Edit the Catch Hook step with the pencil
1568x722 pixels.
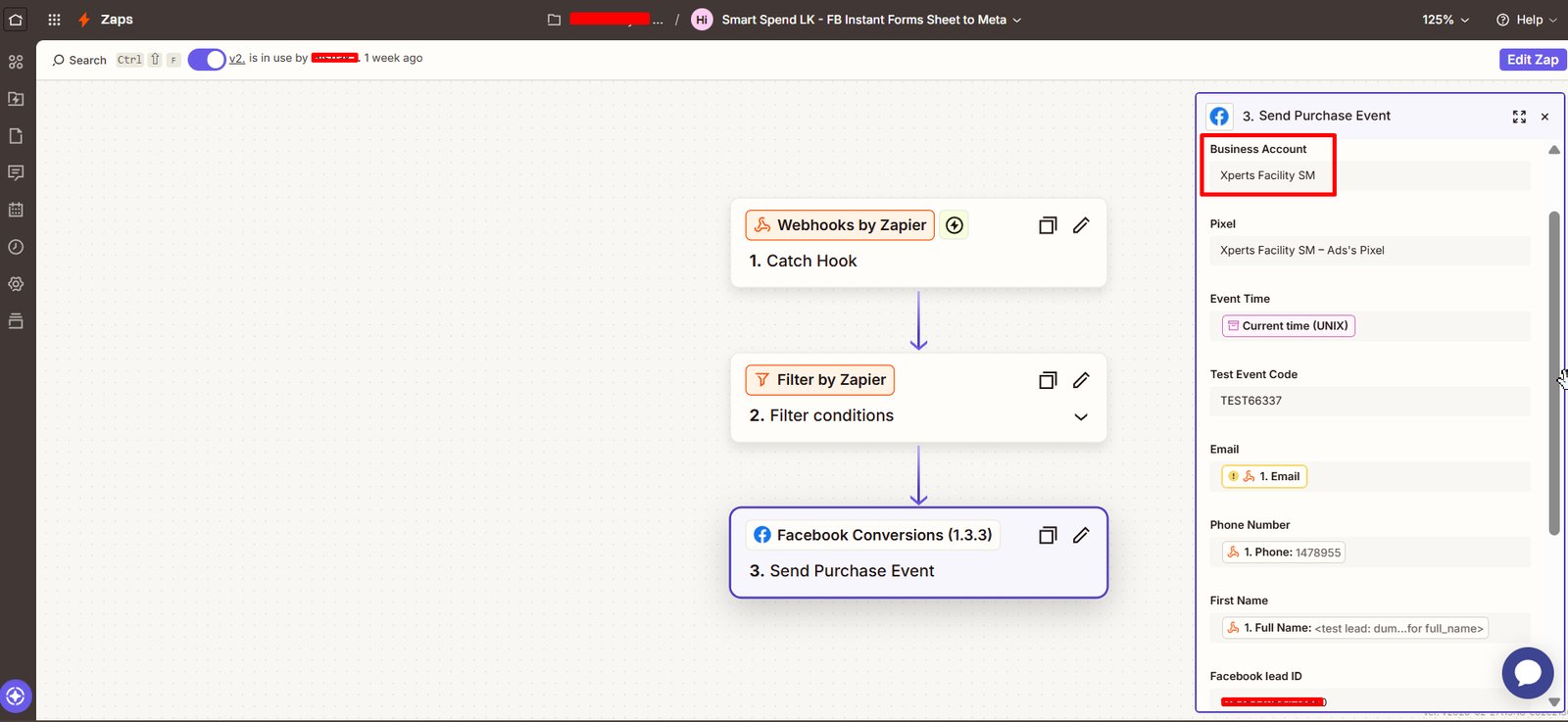(1081, 225)
